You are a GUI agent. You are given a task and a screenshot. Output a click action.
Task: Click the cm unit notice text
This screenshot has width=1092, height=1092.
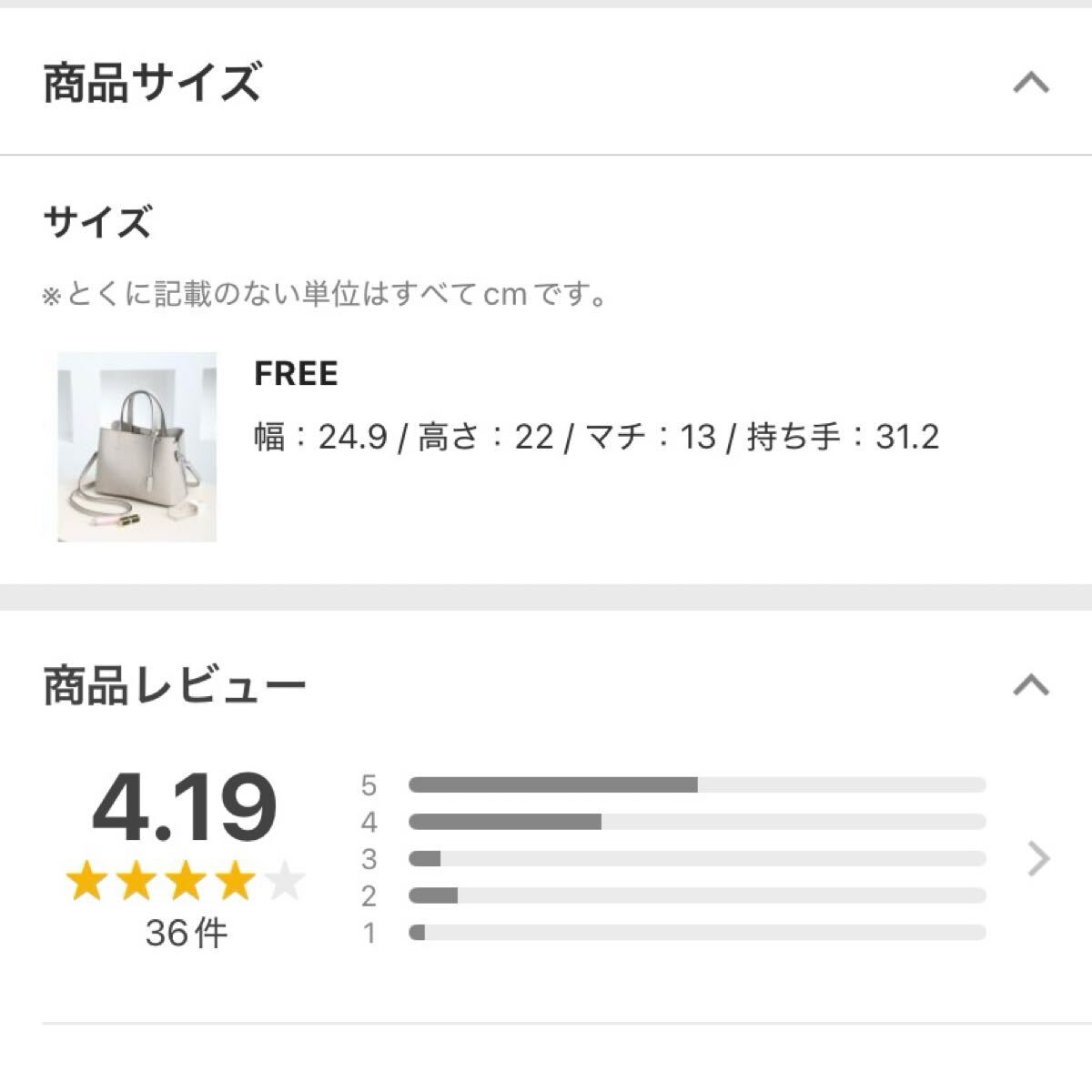coord(323,293)
